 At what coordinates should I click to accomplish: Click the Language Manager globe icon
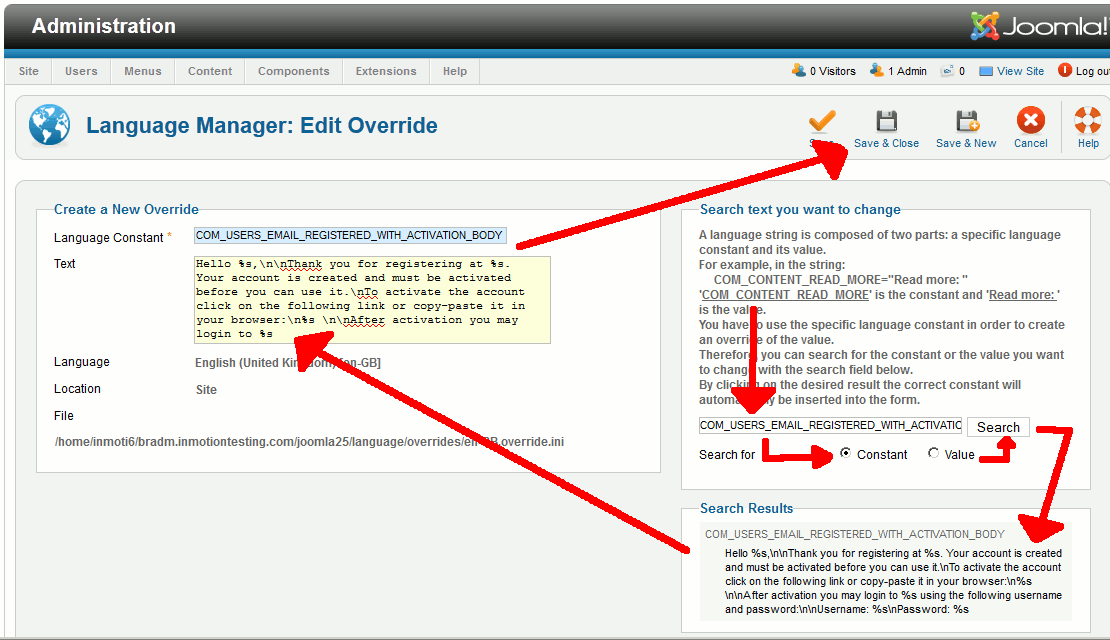tap(50, 125)
